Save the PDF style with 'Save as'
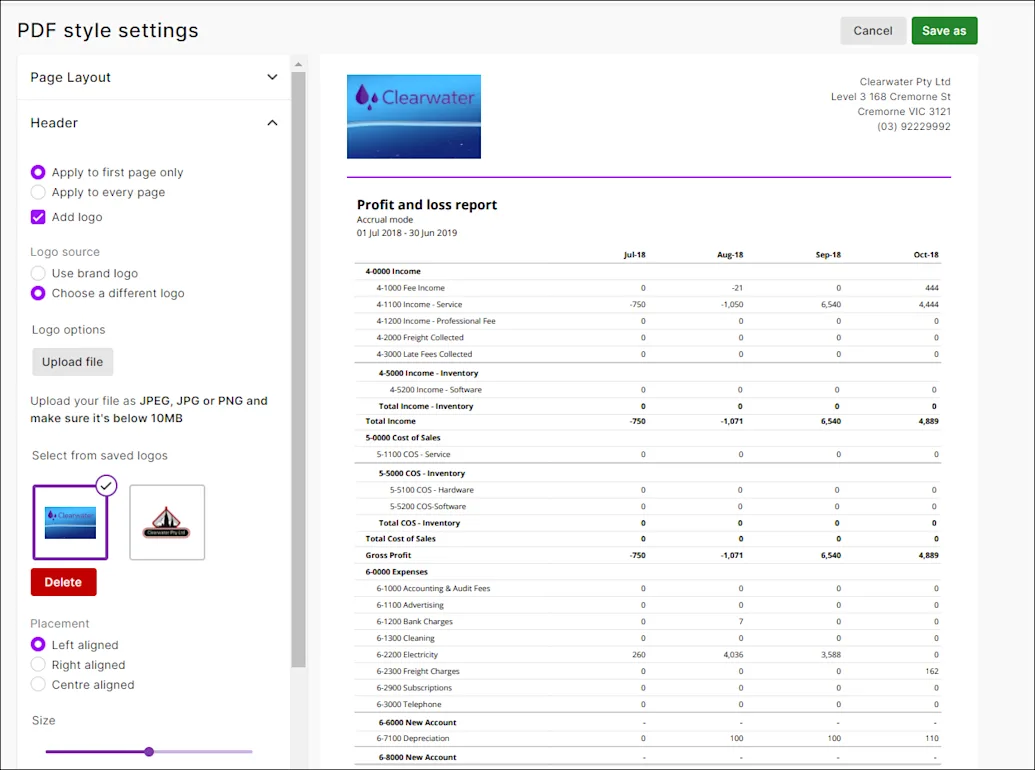The image size is (1035, 770). coord(944,30)
